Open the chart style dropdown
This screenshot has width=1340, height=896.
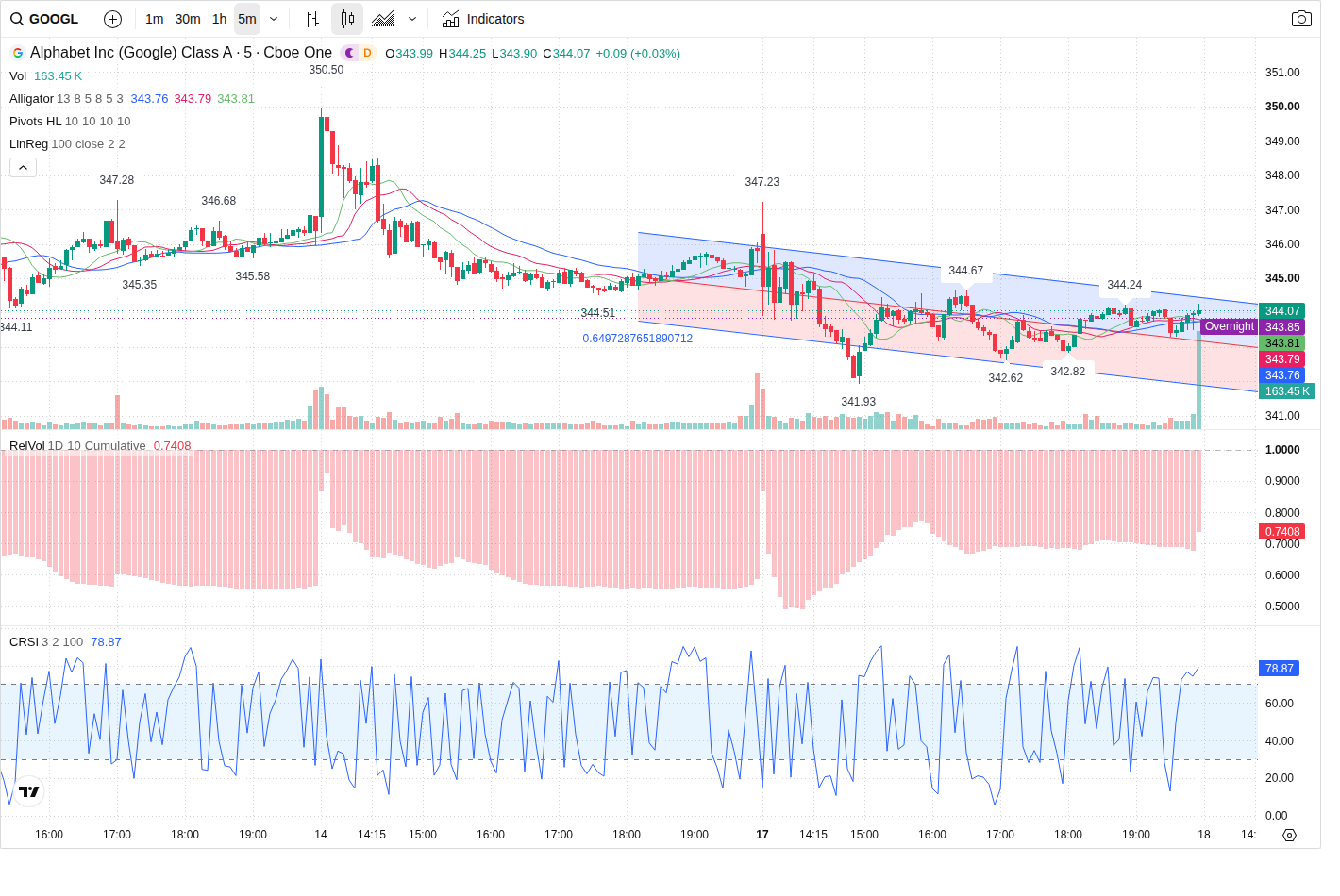click(x=412, y=19)
